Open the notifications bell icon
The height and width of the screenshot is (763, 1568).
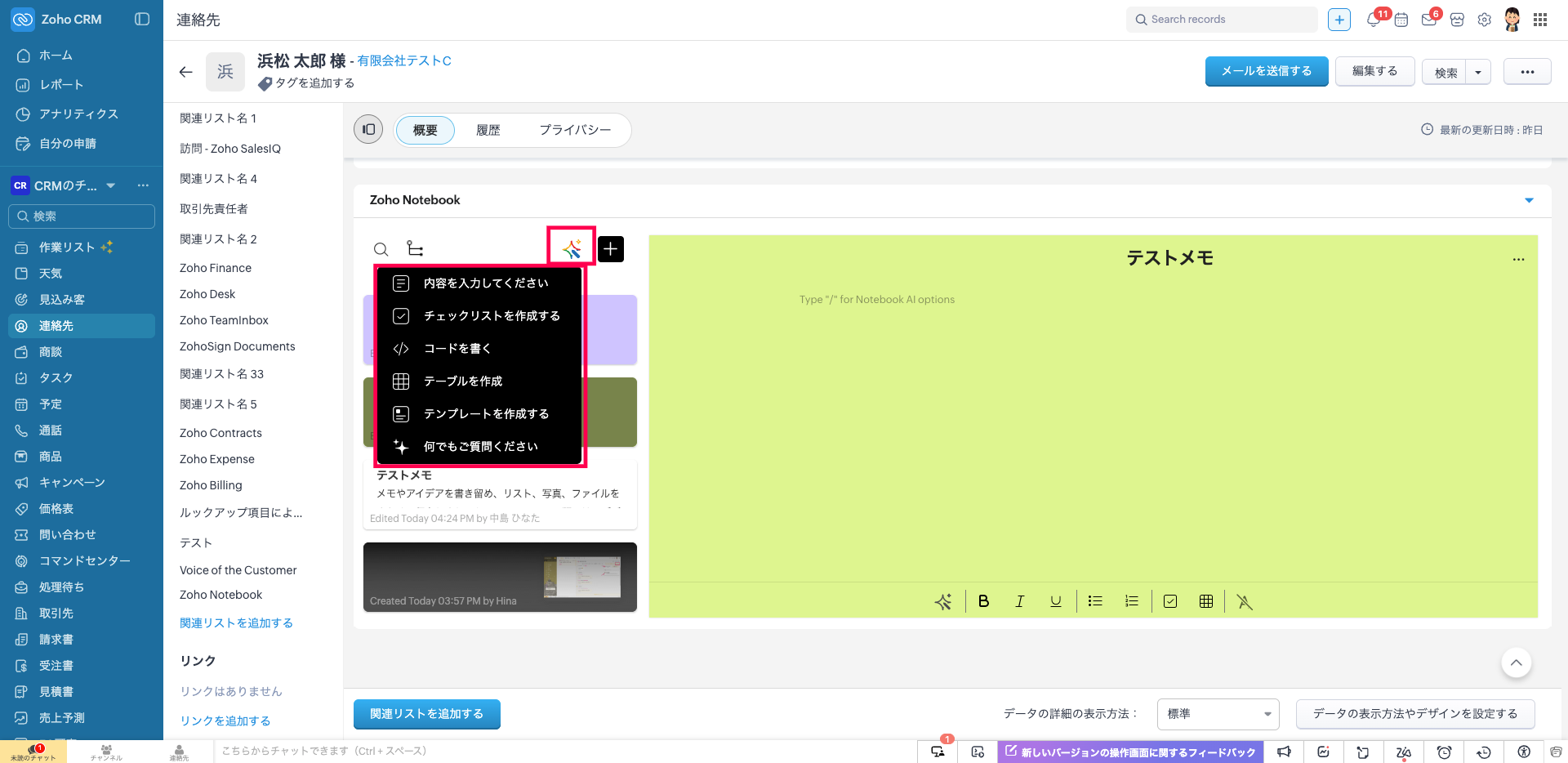1374,20
